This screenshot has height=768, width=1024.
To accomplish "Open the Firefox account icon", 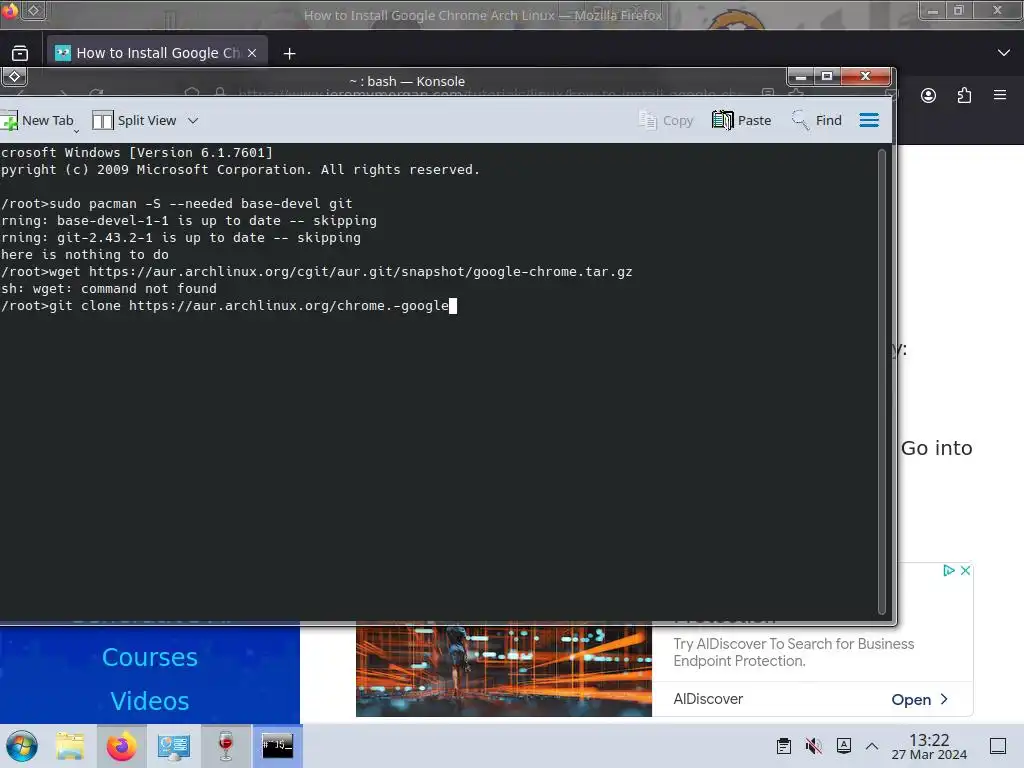I will coord(928,96).
